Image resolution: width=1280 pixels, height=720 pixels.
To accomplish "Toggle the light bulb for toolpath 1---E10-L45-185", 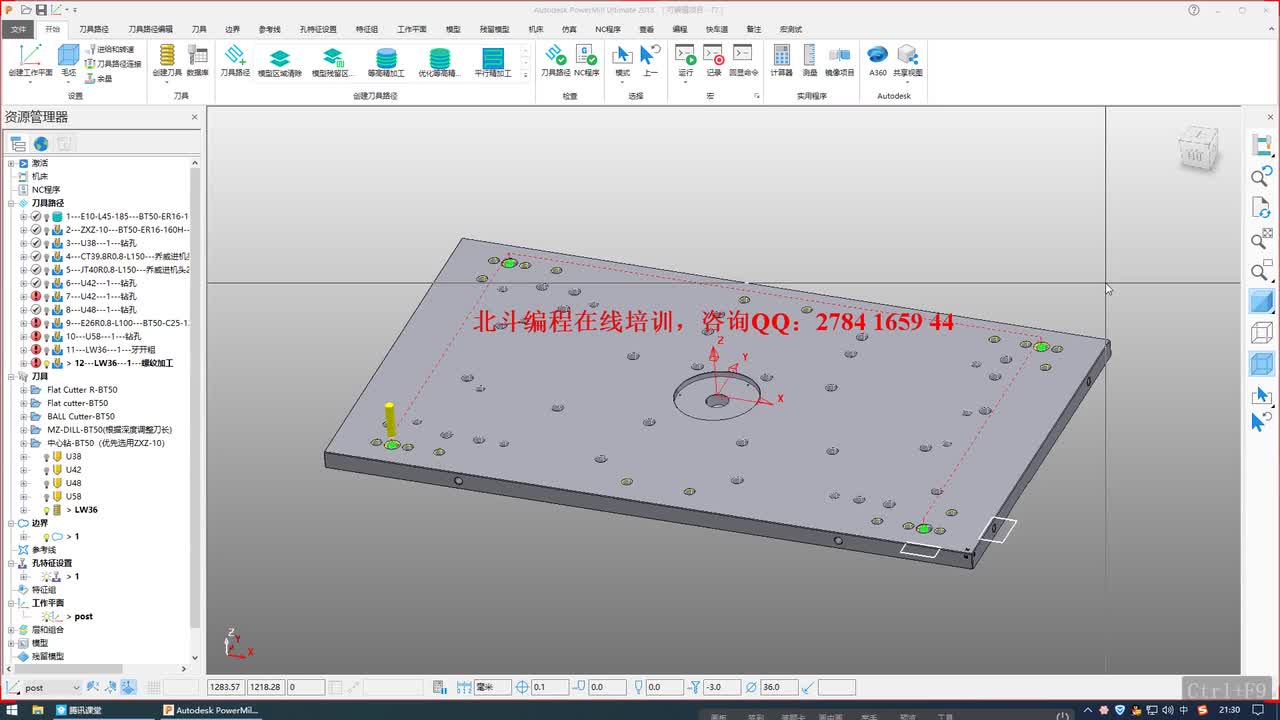I will coord(46,217).
